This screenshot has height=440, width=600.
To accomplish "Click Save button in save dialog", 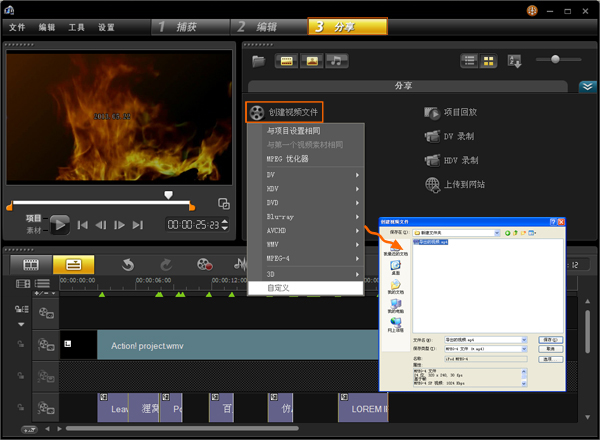I will point(550,340).
